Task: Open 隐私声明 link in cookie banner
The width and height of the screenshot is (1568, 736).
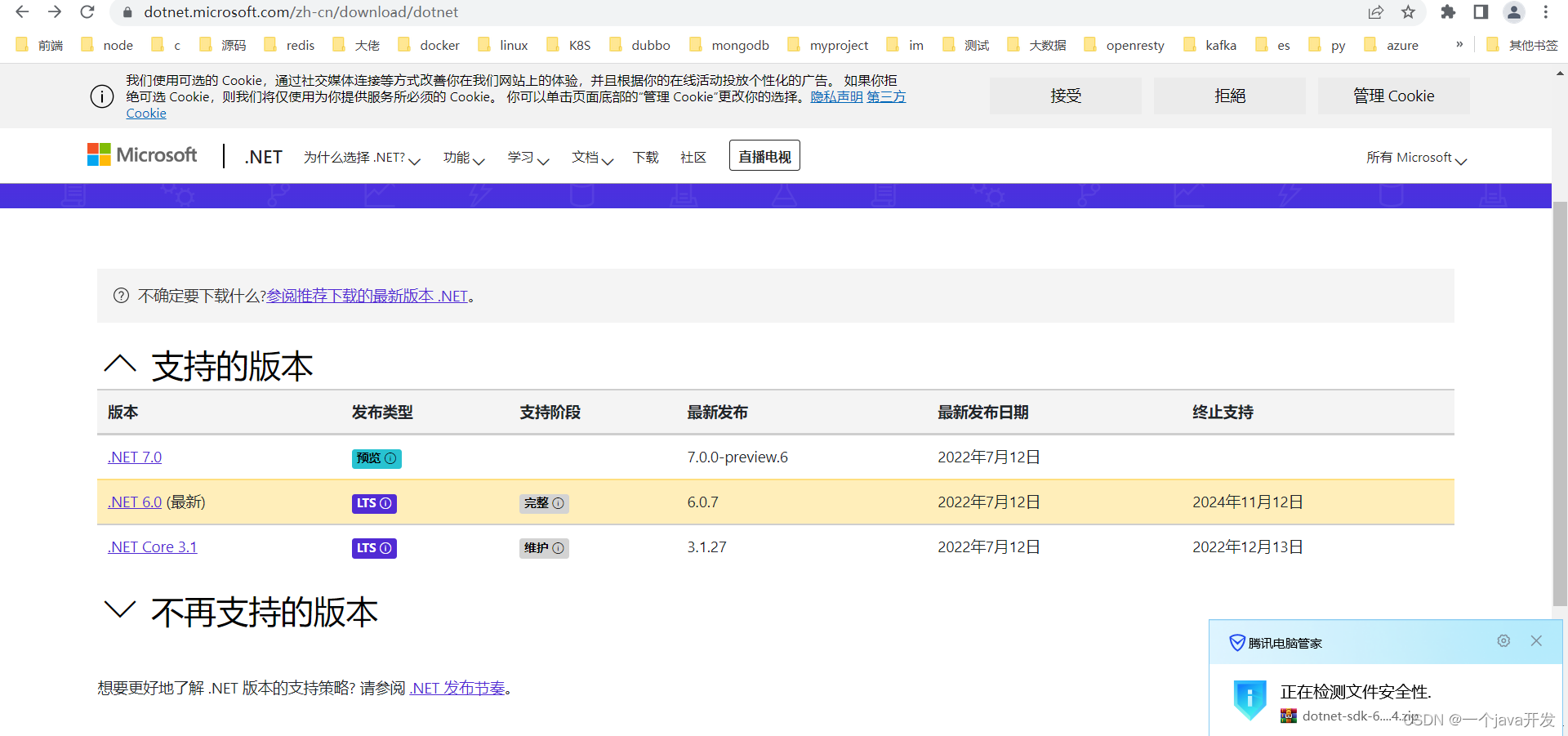Action: [x=836, y=97]
